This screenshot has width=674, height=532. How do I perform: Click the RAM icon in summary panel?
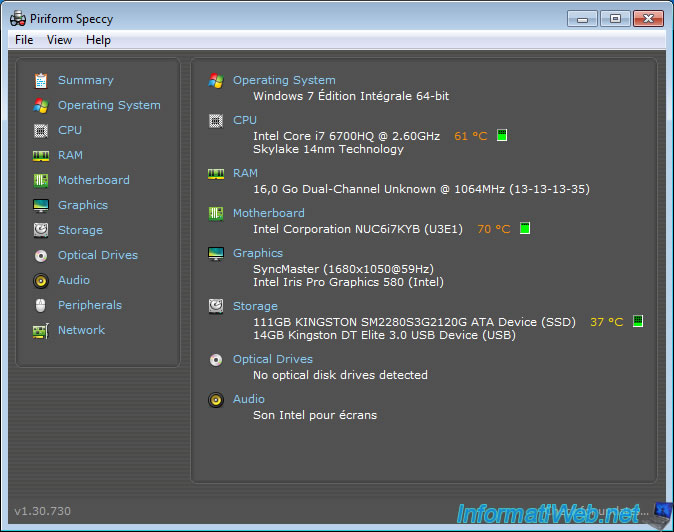[x=216, y=174]
